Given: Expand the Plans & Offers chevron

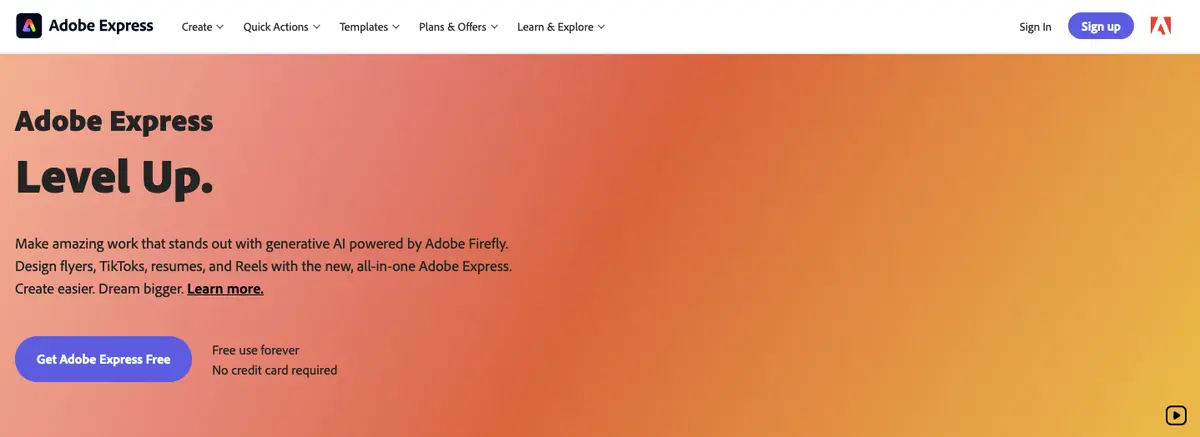Looking at the screenshot, I should coord(494,27).
